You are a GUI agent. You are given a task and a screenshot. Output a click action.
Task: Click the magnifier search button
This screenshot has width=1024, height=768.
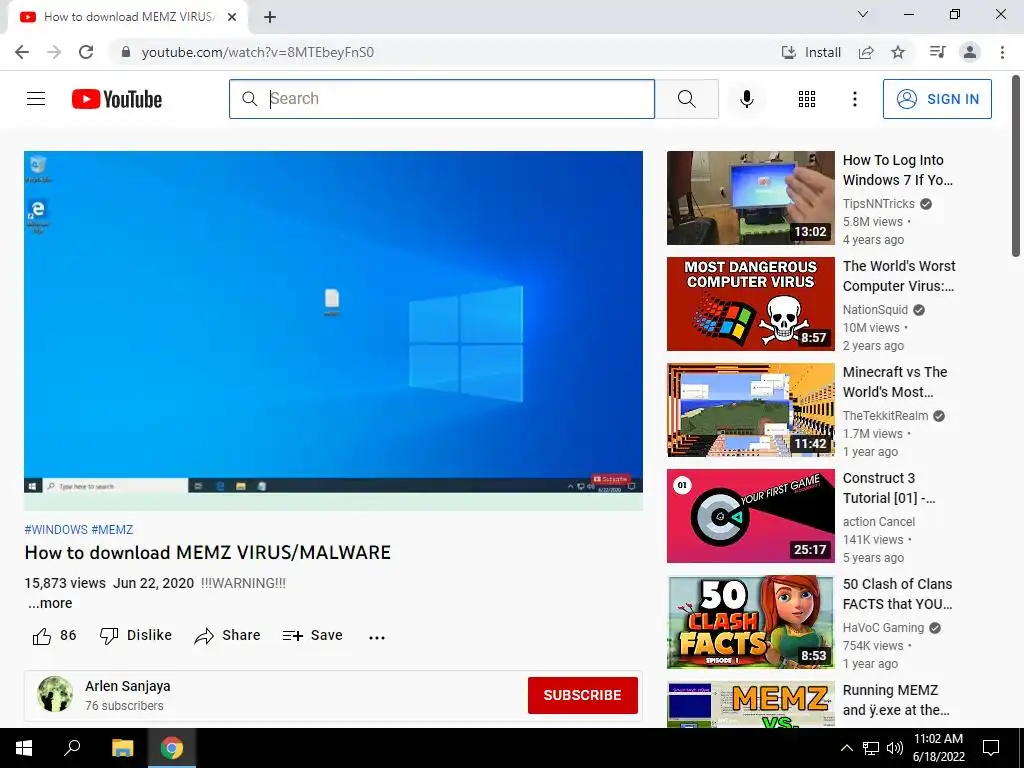coord(686,99)
